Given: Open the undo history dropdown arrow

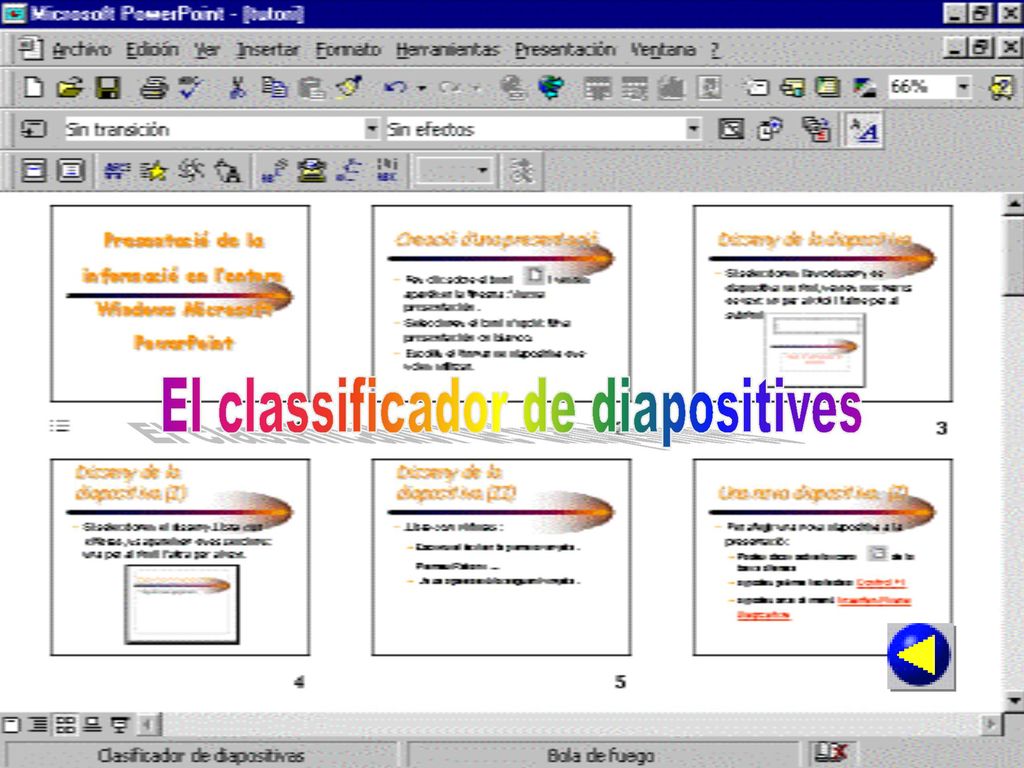Looking at the screenshot, I should (422, 88).
